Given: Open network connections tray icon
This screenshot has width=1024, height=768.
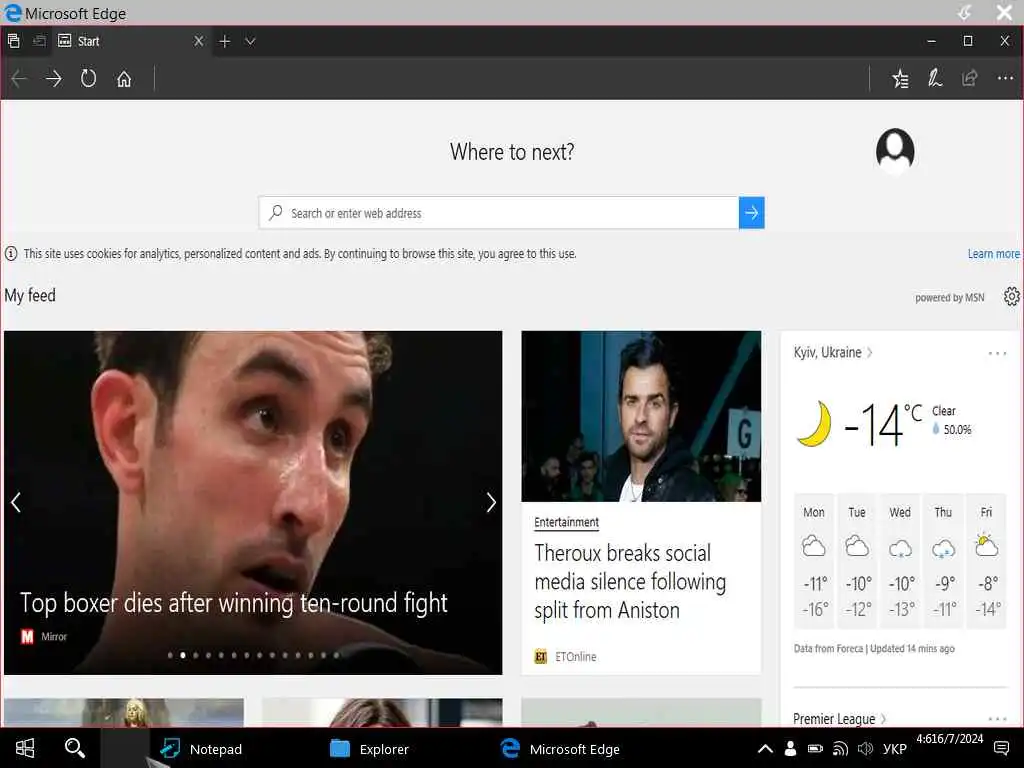Looking at the screenshot, I should pos(840,748).
